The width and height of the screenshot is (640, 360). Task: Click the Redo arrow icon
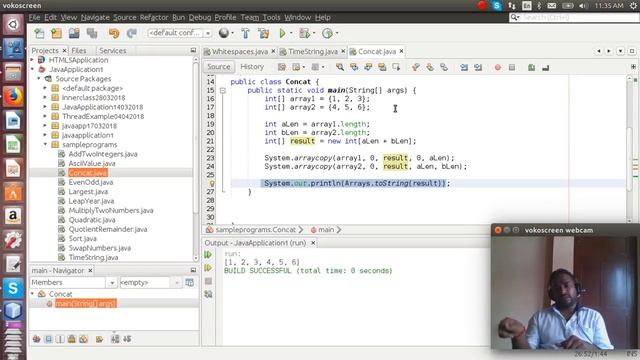tap(131, 33)
